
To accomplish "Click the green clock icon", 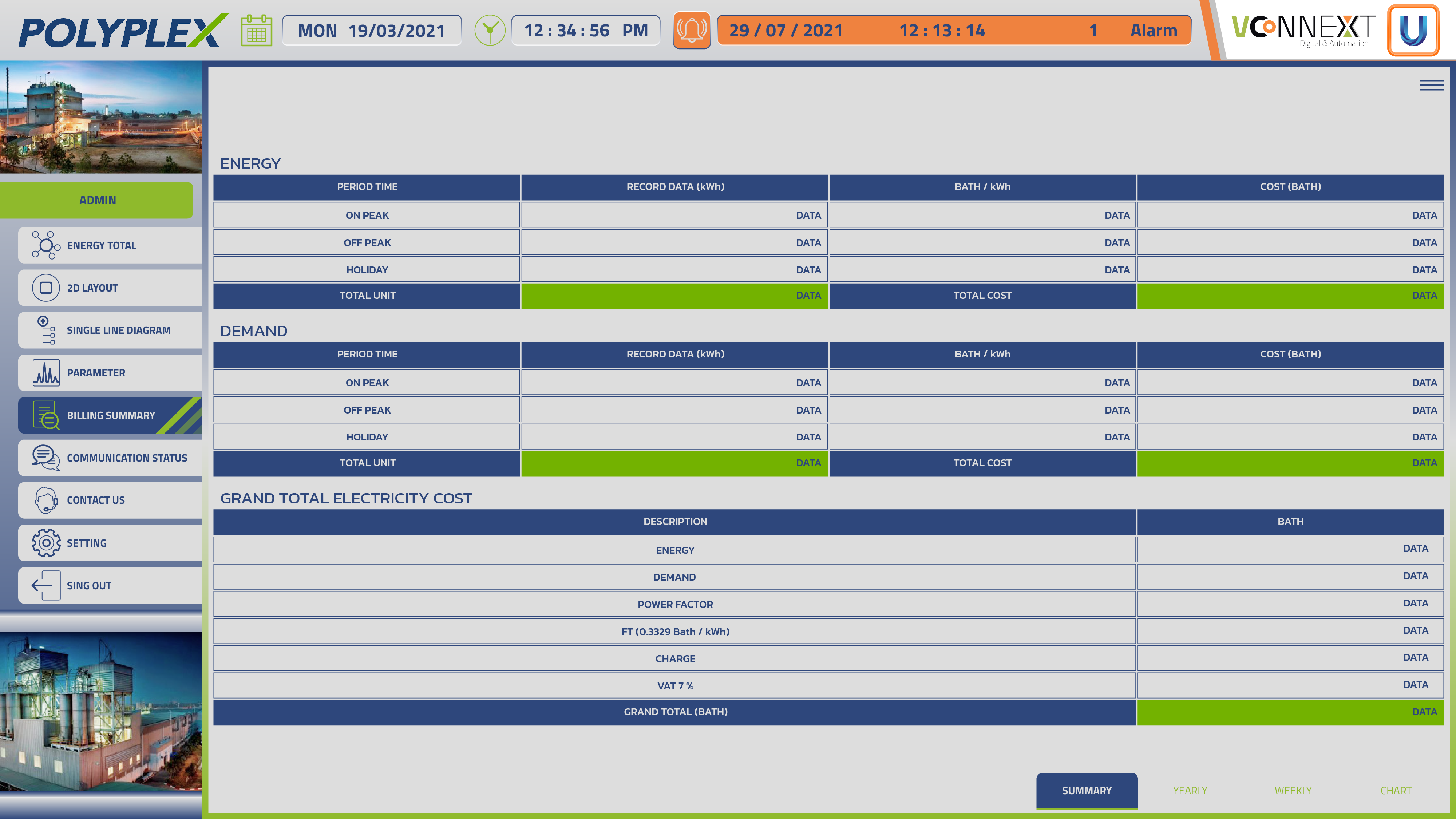I will point(490,31).
